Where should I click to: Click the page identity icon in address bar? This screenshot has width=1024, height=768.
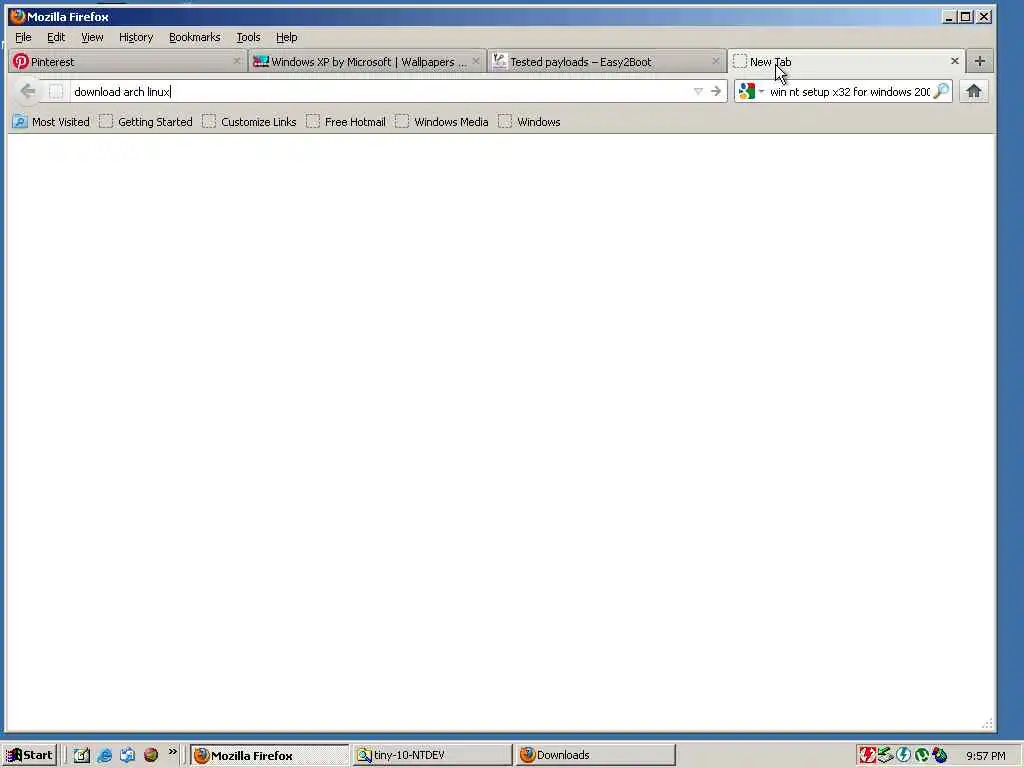(56, 91)
